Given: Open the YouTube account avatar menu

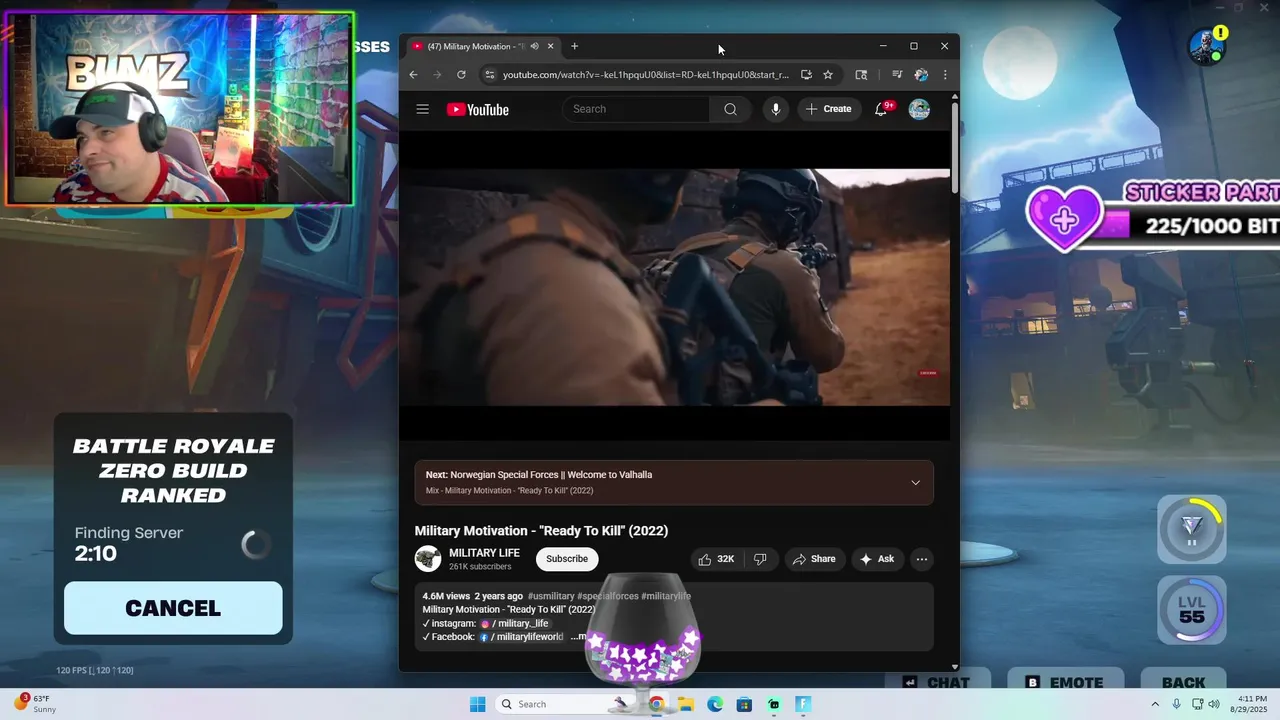Looking at the screenshot, I should pos(919,109).
